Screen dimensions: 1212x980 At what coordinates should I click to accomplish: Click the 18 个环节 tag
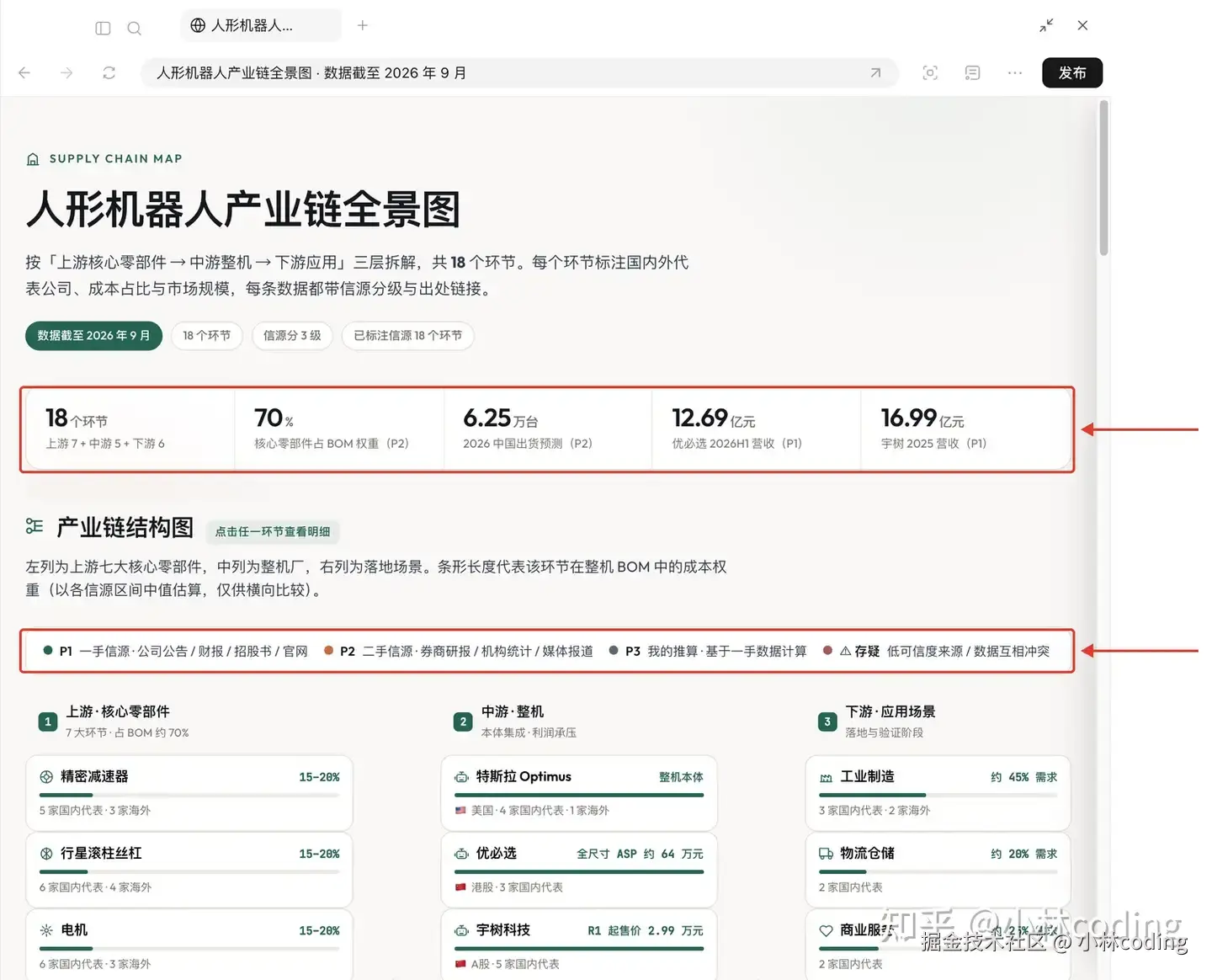pos(207,335)
